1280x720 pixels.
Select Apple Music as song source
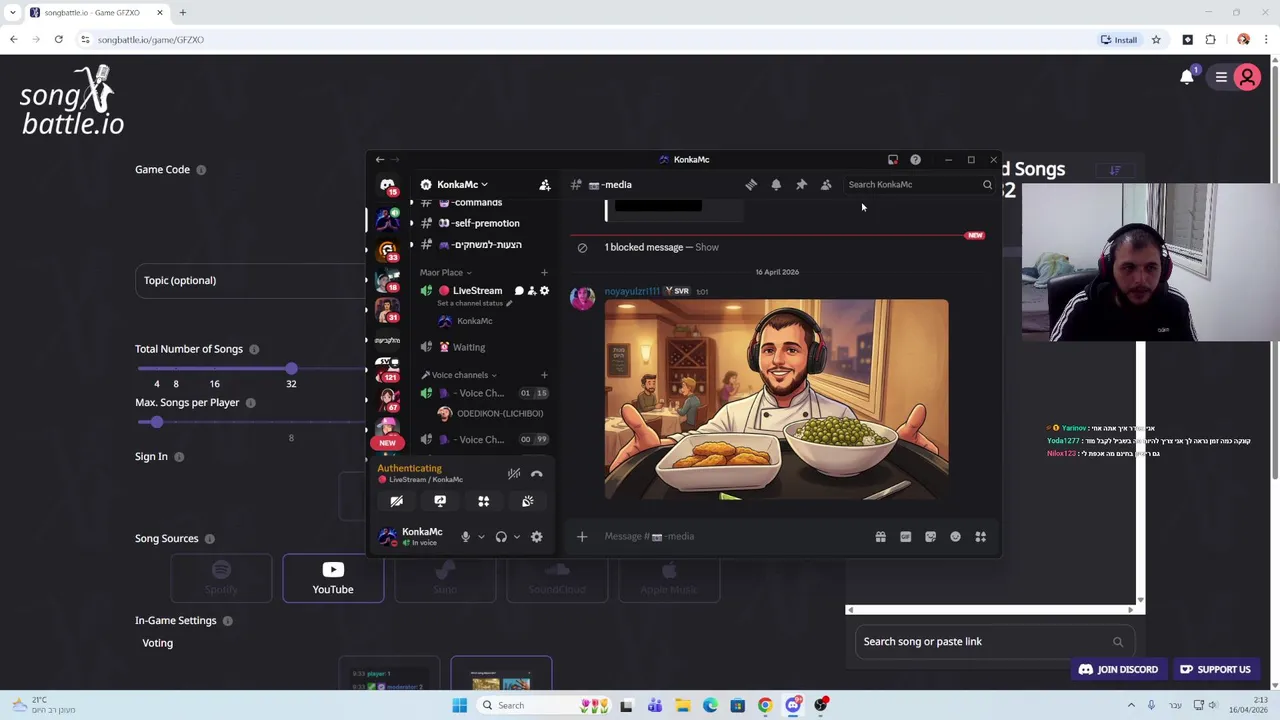pyautogui.click(x=669, y=578)
